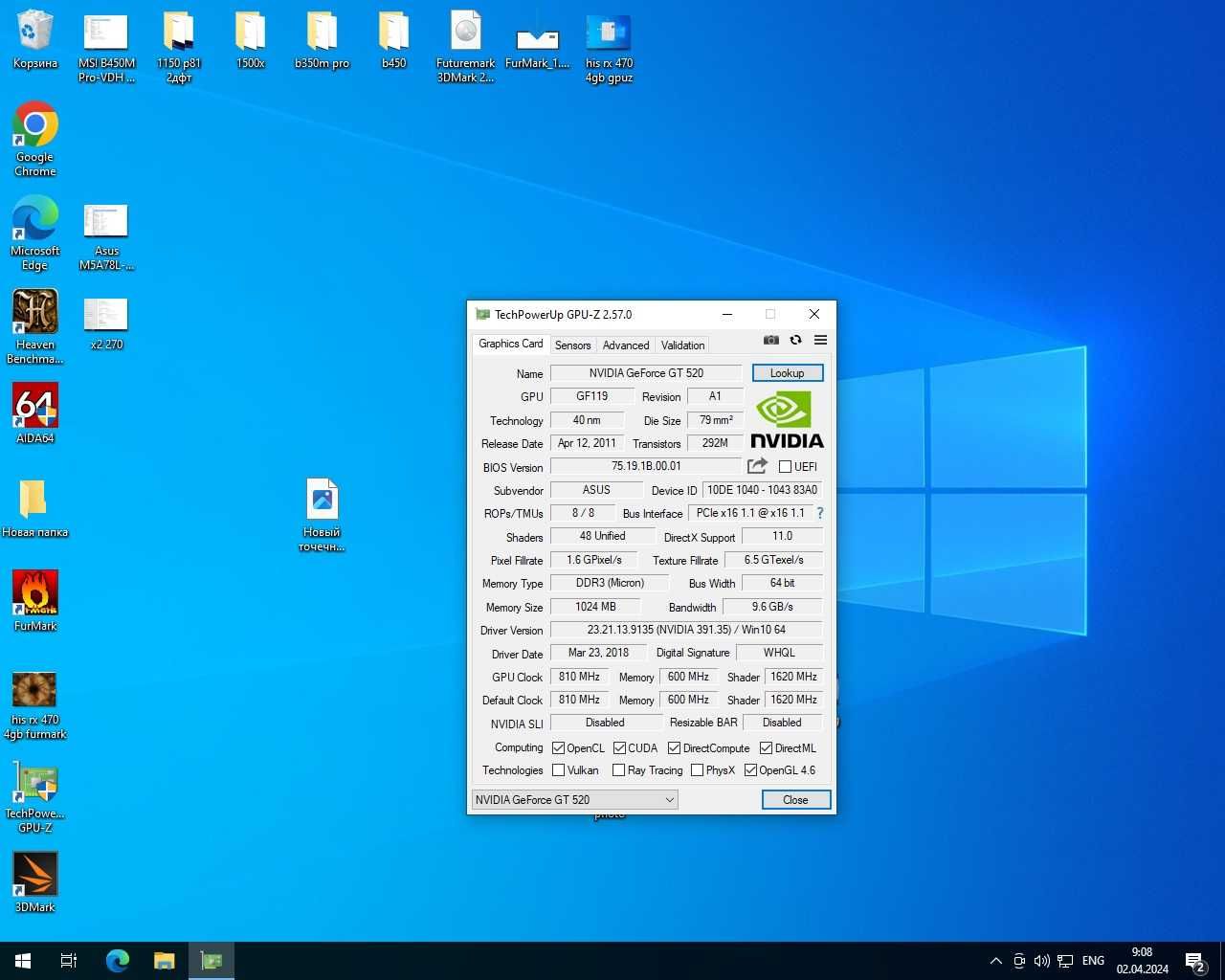Select the Microsoft Edge desktop shortcut
Screen dimensions: 1225x980
click(x=35, y=234)
